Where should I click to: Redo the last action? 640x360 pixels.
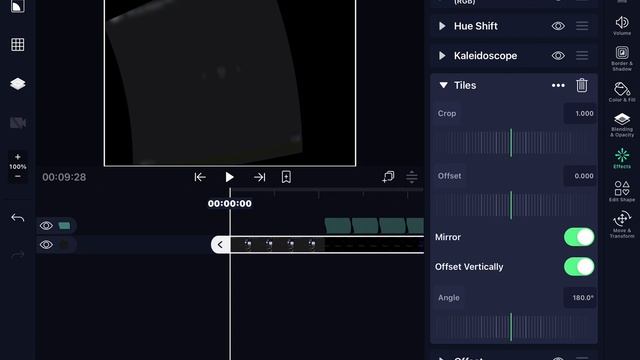(18, 255)
